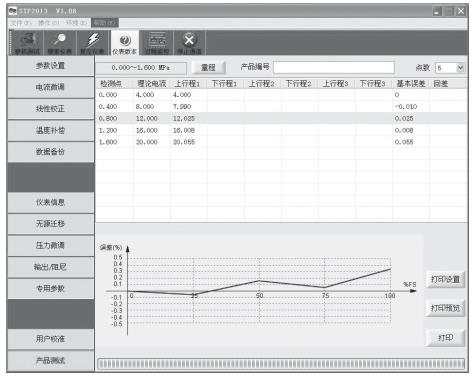Viewport: 475px width, 378px height.
Task: Select 压力微调 in the left sidebar
Action: click(51, 245)
